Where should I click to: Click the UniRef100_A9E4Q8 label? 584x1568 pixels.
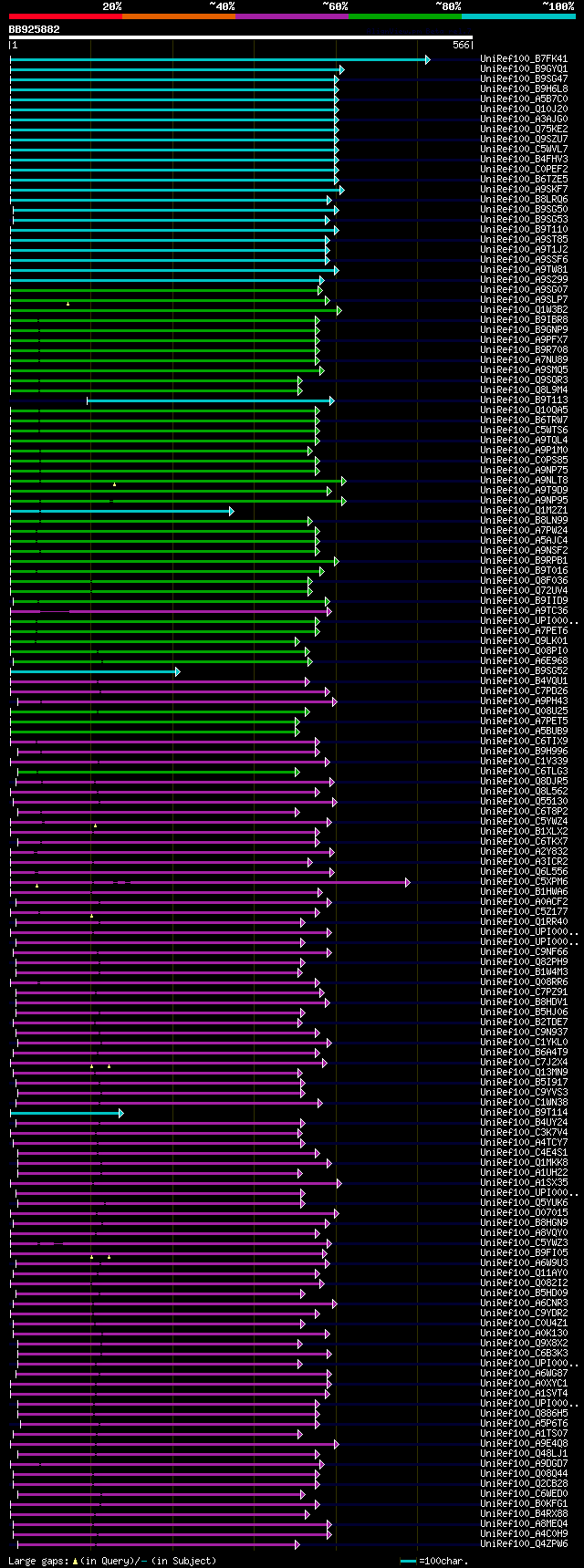[524, 1443]
